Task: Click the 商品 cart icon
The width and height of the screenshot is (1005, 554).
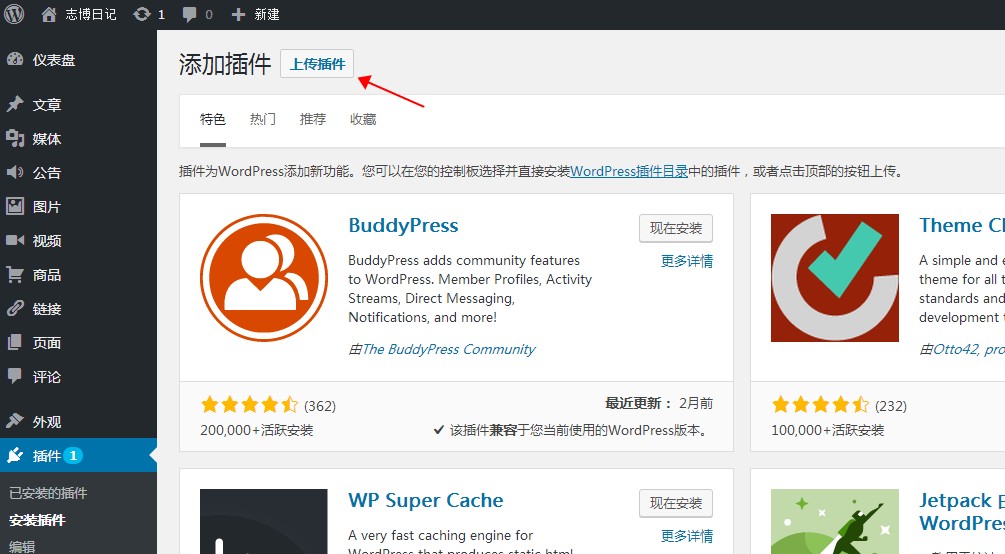Action: [15, 274]
